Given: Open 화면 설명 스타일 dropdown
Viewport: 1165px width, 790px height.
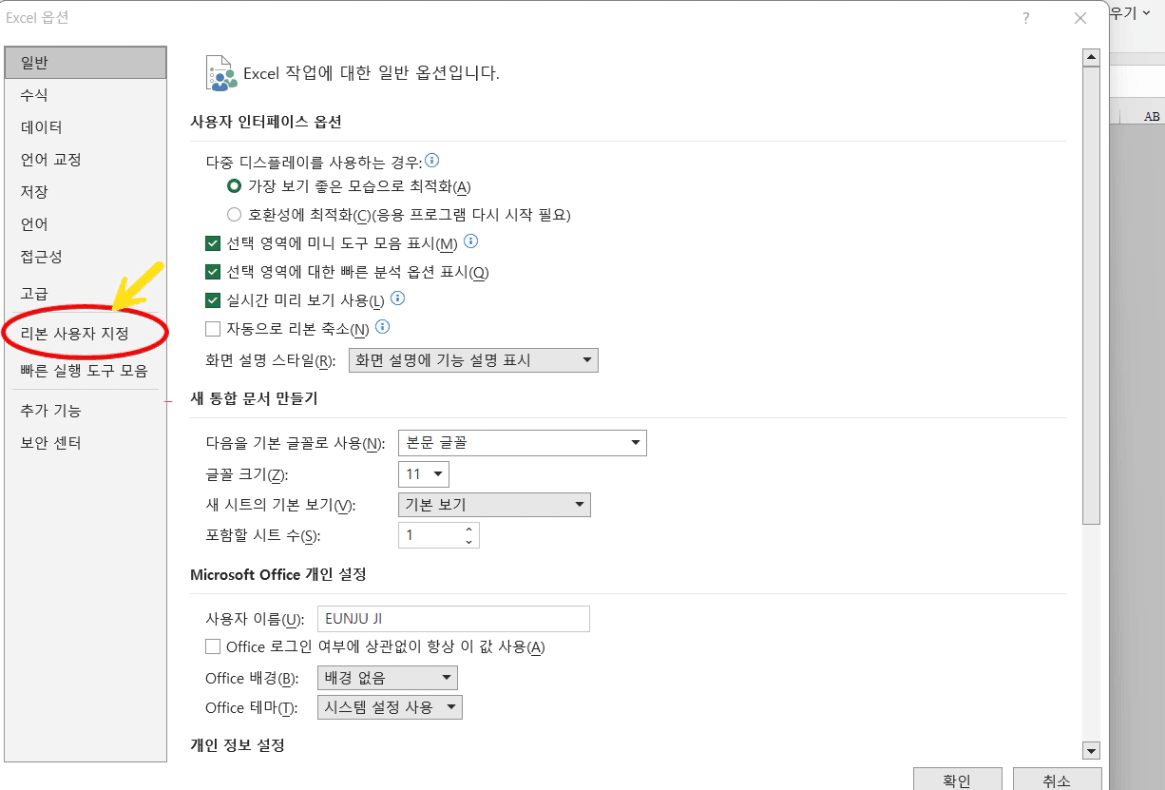Looking at the screenshot, I should (473, 360).
